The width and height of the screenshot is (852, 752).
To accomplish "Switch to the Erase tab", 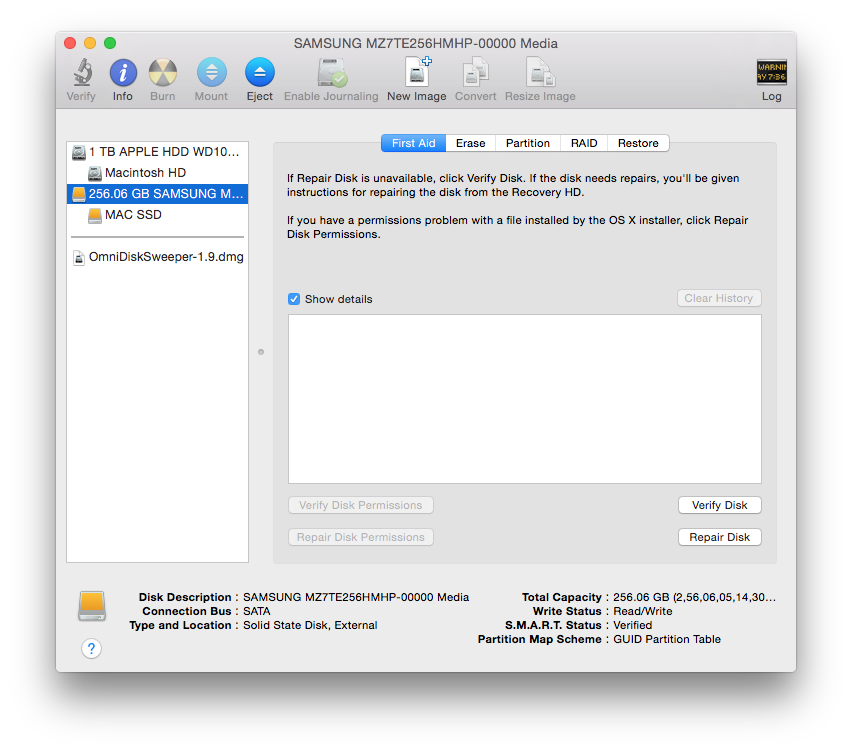I will coord(470,142).
